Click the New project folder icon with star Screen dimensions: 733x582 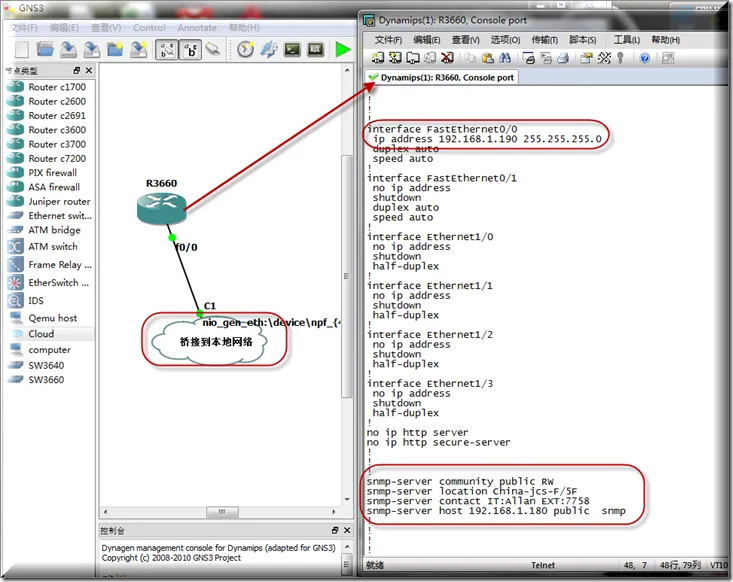[115, 49]
